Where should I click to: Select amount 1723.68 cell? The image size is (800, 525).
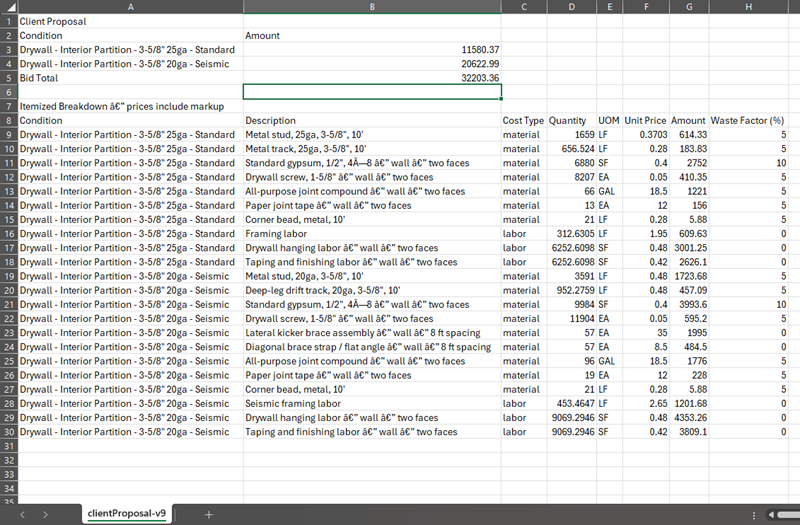pos(689,276)
